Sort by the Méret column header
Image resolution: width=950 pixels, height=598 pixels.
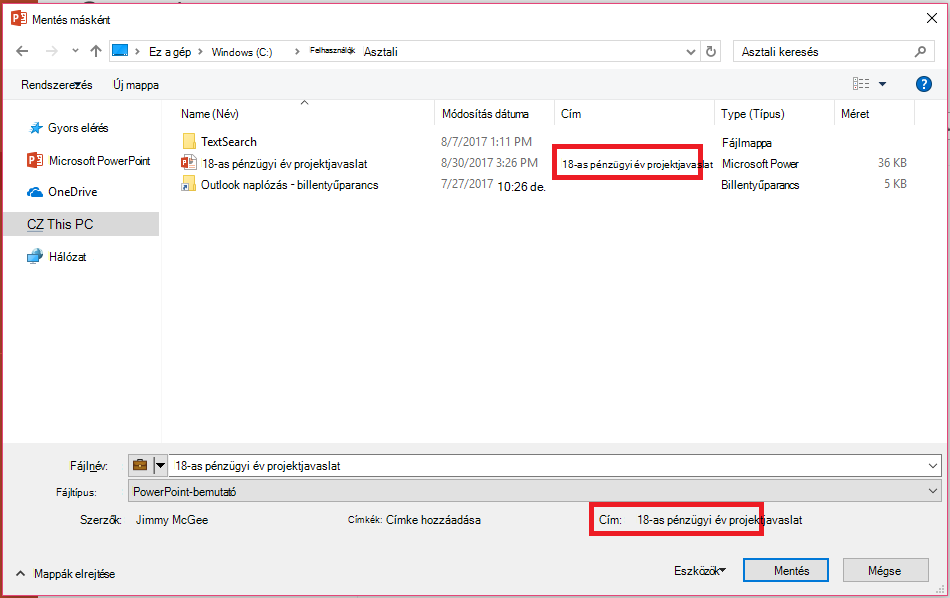click(x=855, y=114)
